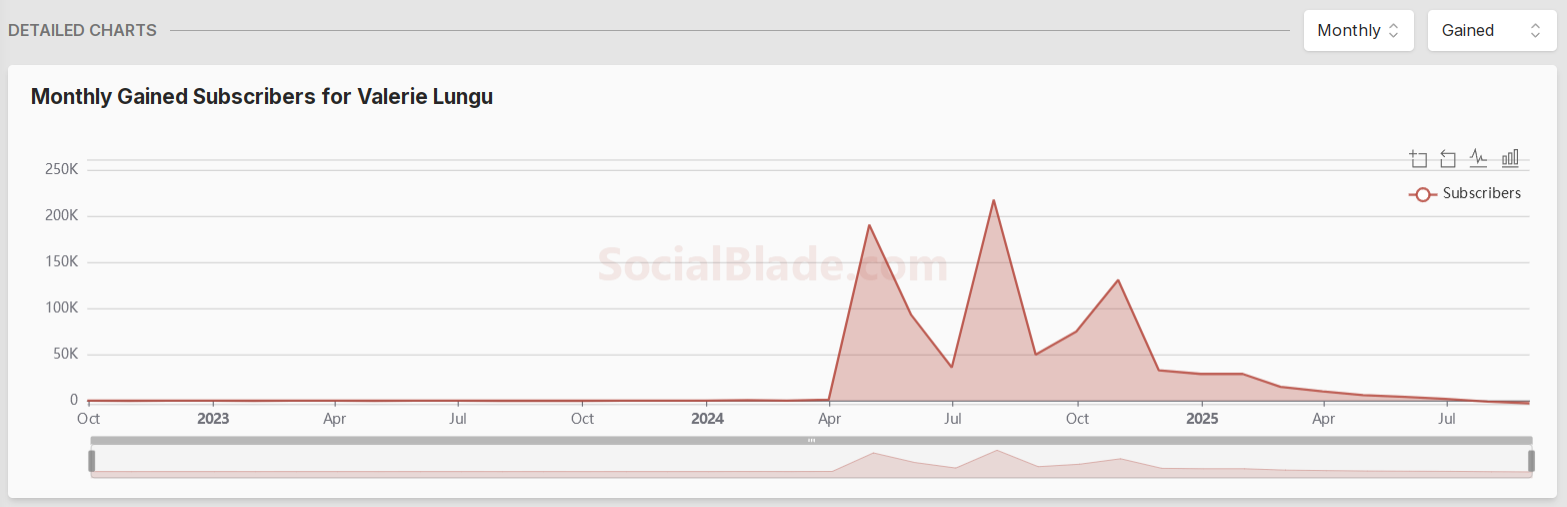Switch chart to line view icon
Image resolution: width=1567 pixels, height=507 pixels.
(x=1478, y=158)
